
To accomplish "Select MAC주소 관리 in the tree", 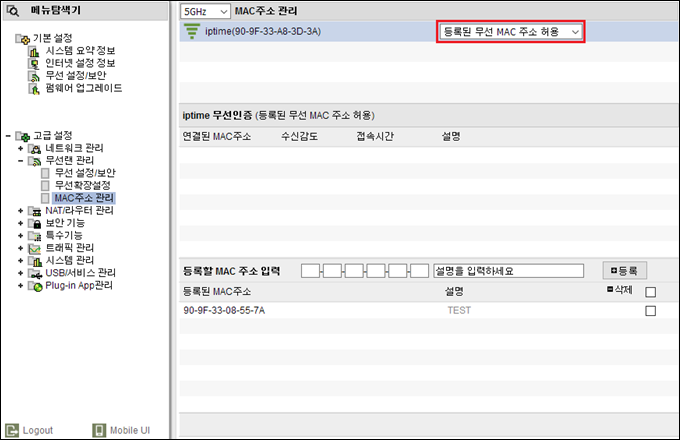I will coord(84,198).
